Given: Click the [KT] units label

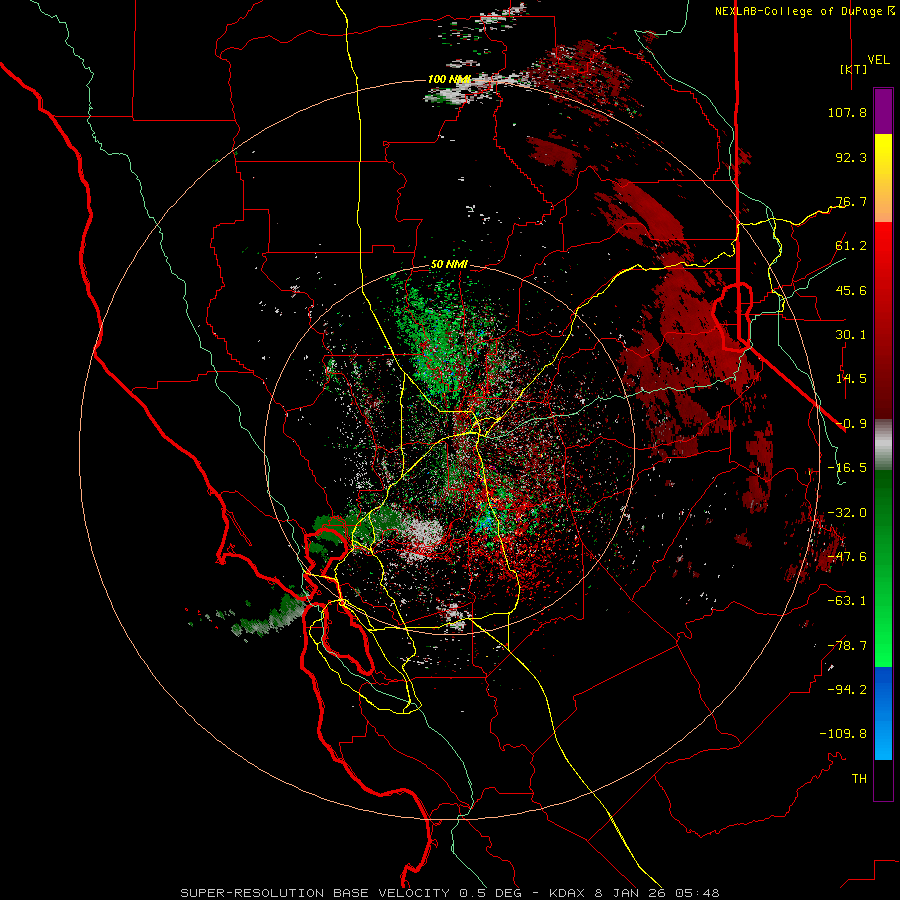Looking at the screenshot, I should tap(853, 69).
